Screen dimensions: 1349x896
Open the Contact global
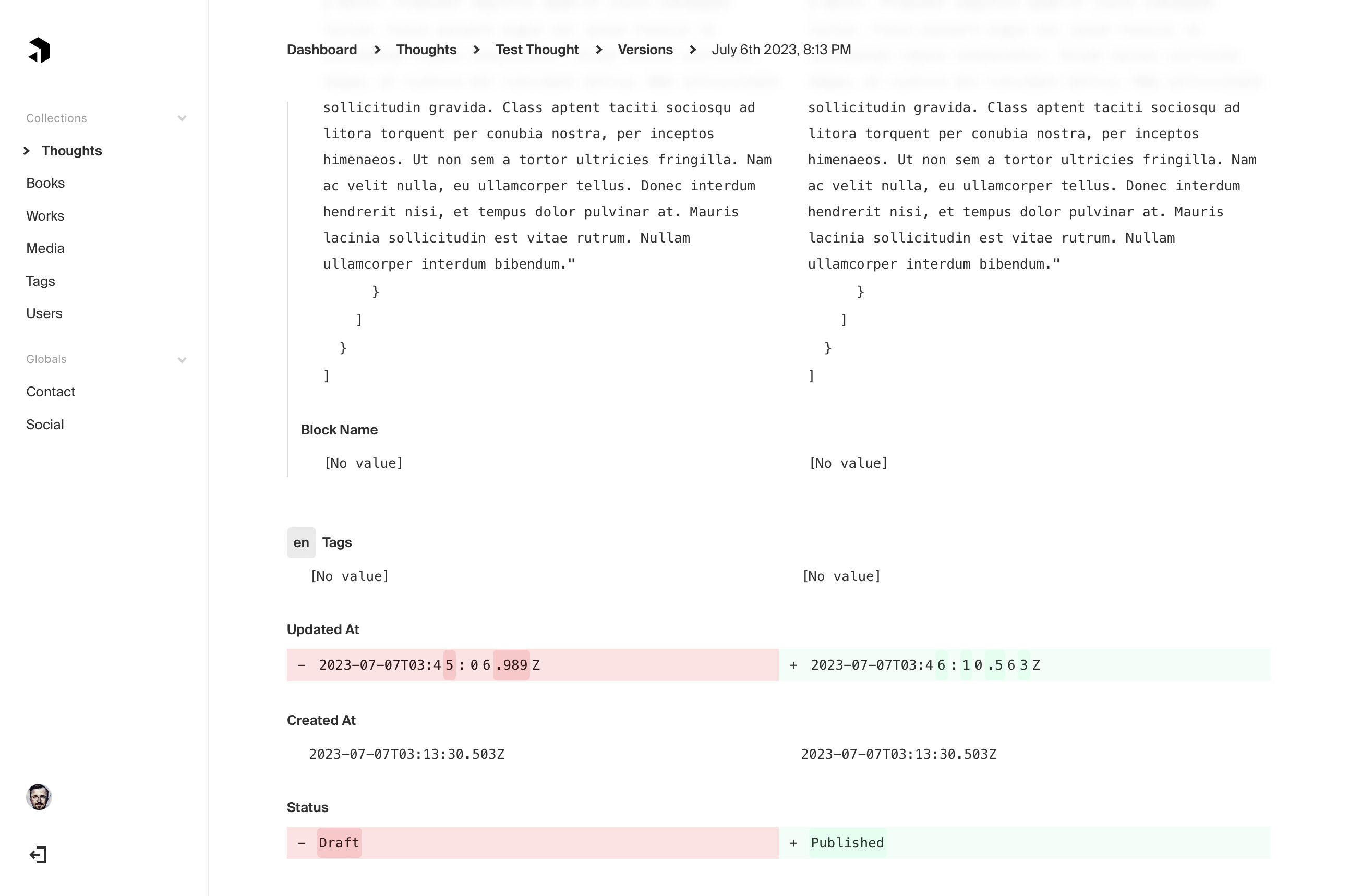50,392
